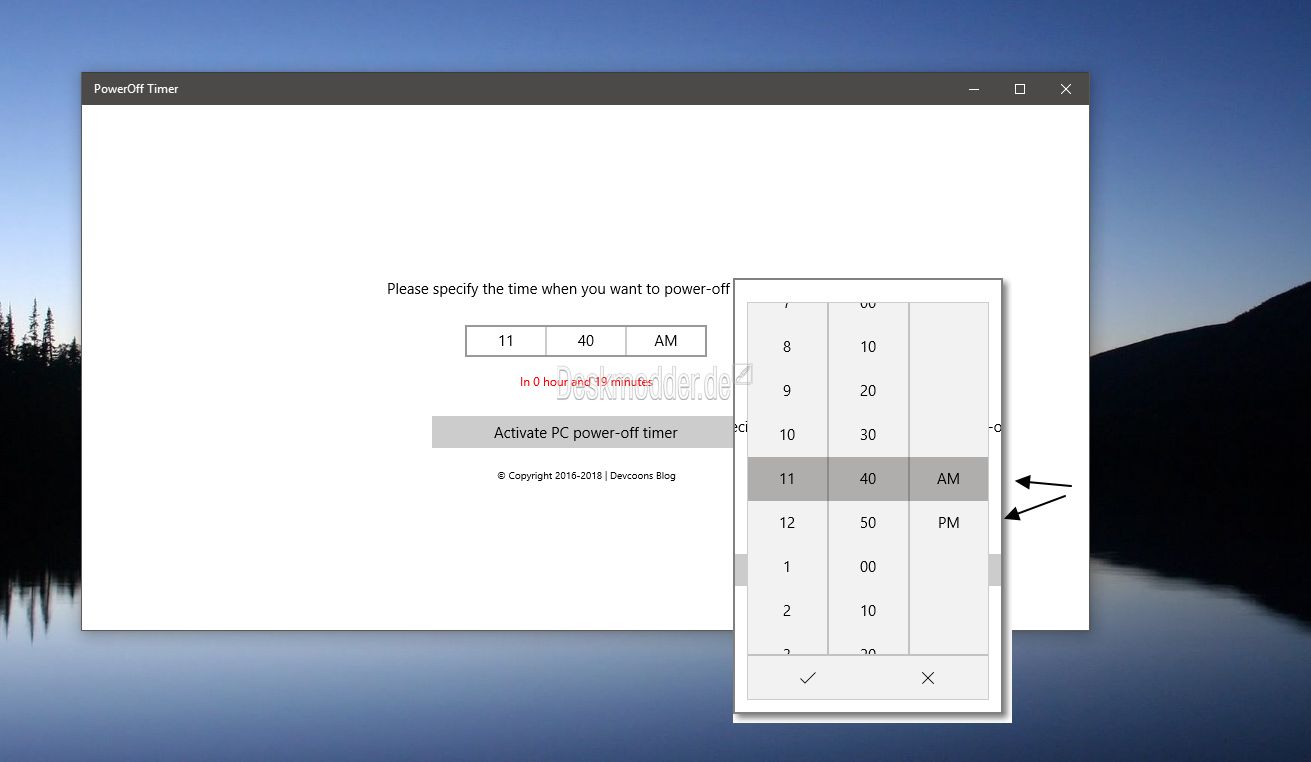Pick hour 2 in the hour column

coord(787,611)
